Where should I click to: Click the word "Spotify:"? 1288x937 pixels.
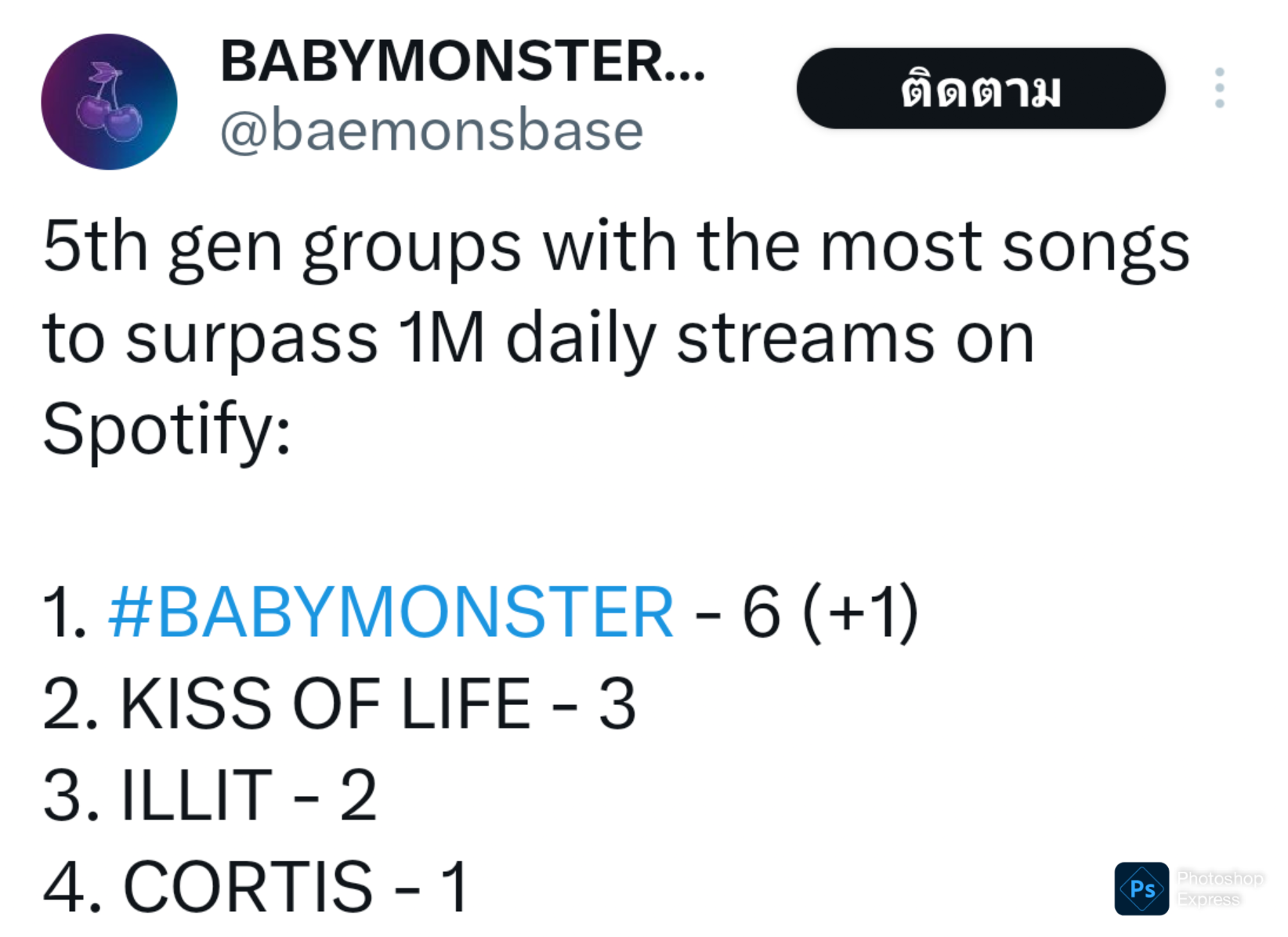point(167,429)
